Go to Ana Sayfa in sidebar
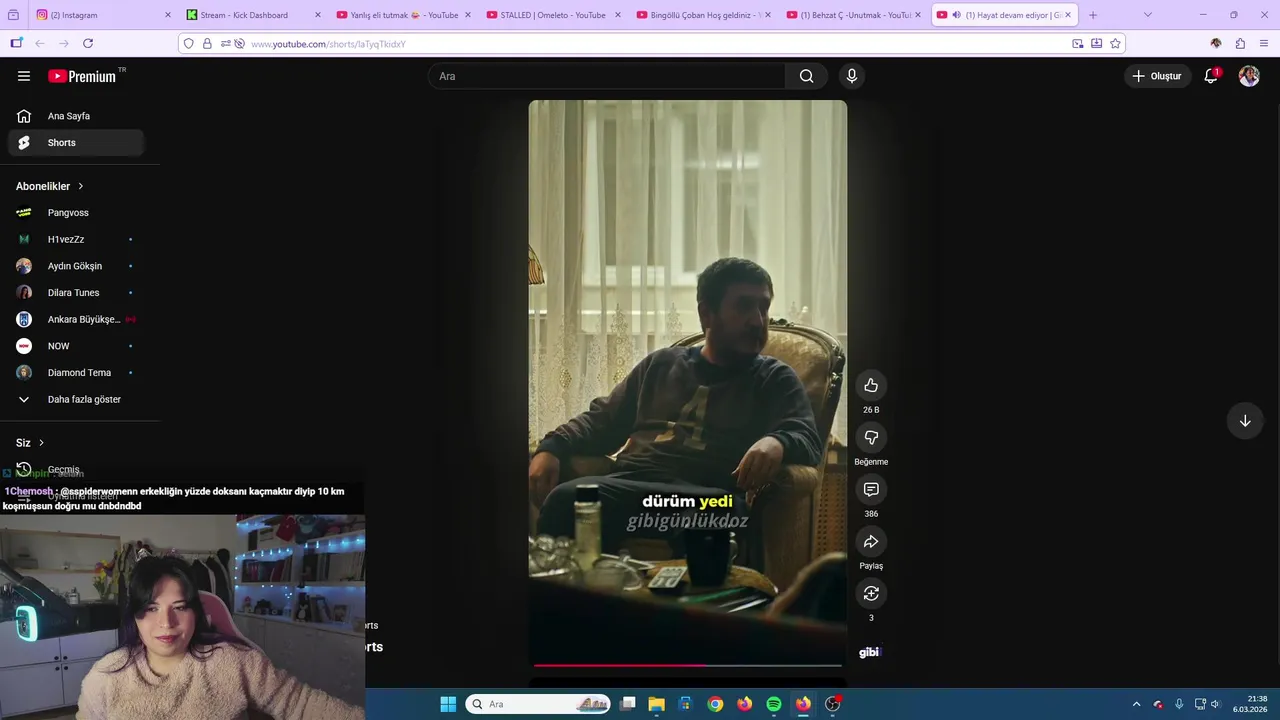Viewport: 1280px width, 720px height. [76, 116]
